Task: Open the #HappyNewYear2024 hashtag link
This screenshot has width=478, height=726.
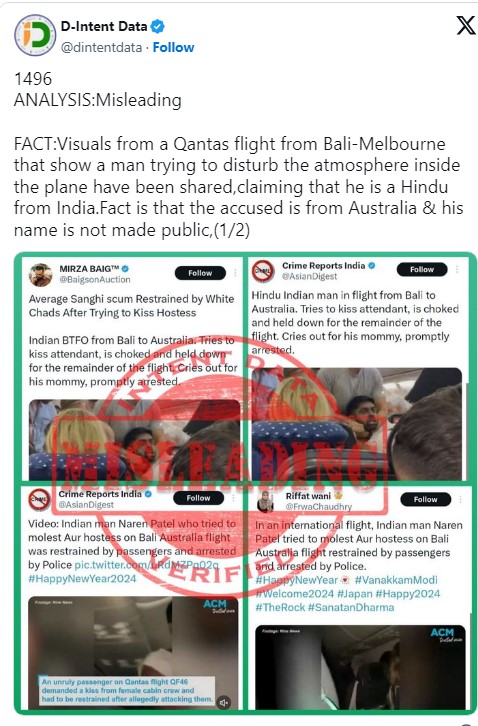Action: 82,579
